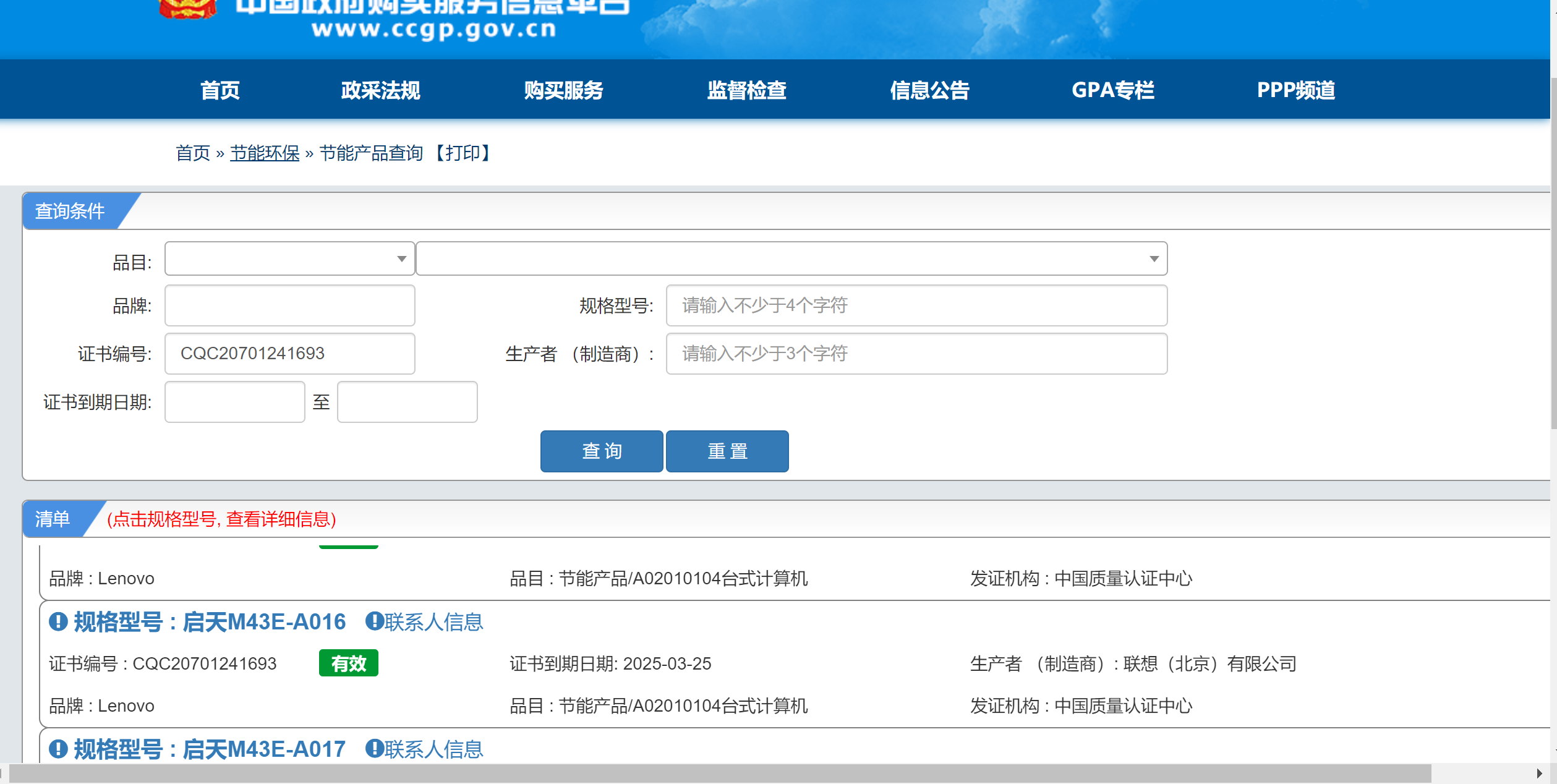Click the www.ccgp.gov.cn site logo text
The image size is (1557, 784).
[433, 28]
